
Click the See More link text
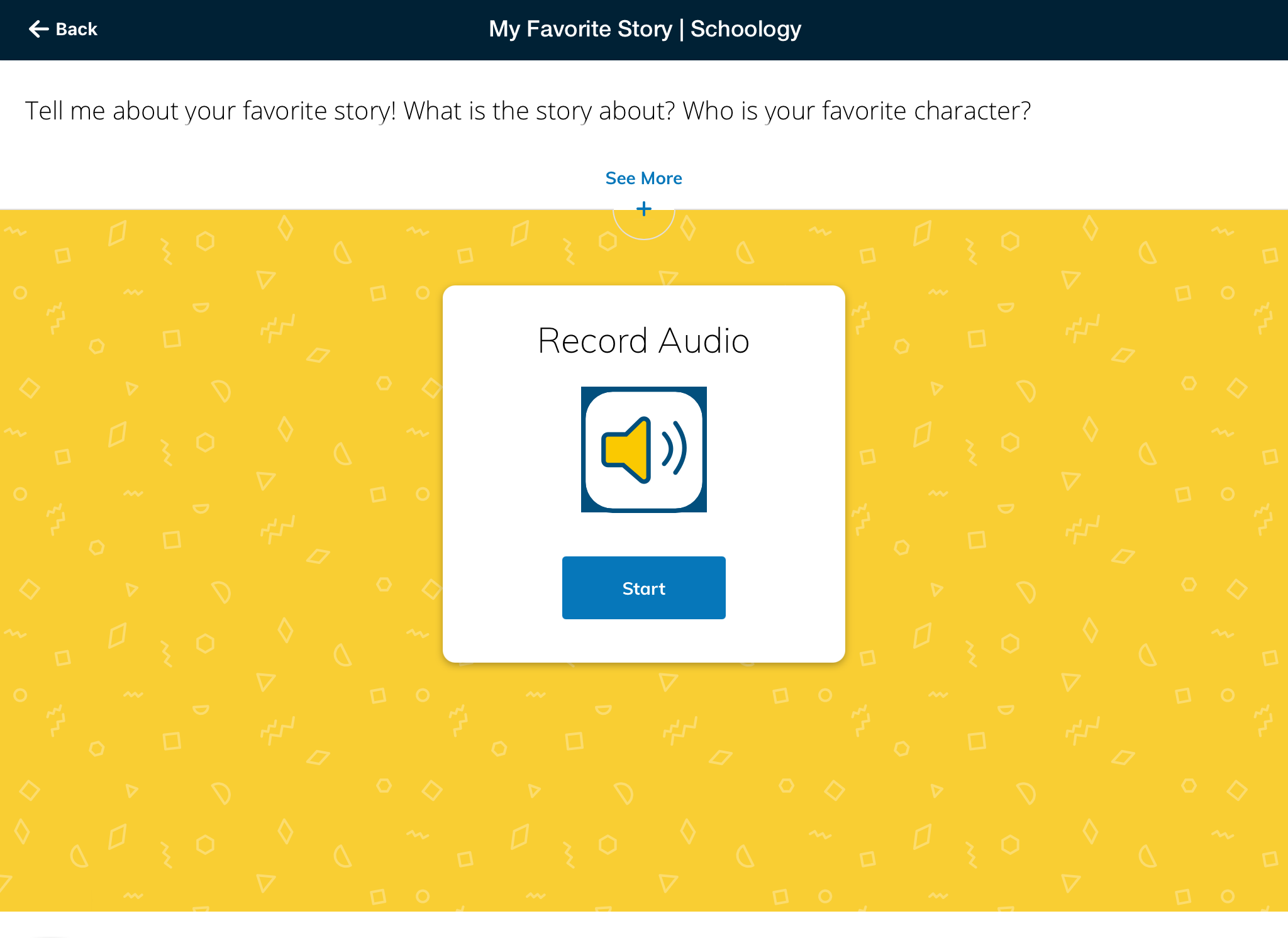[x=643, y=179]
